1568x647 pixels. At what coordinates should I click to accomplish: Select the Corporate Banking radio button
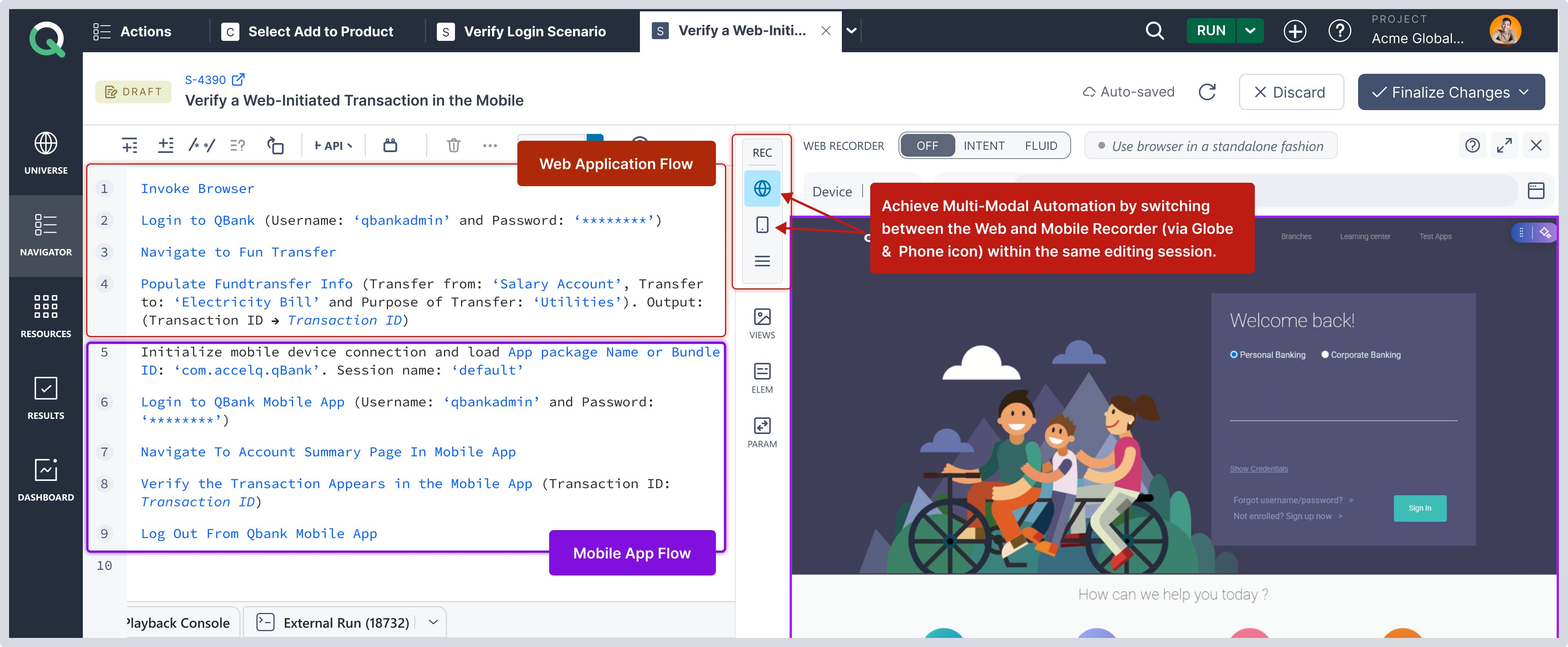click(x=1324, y=355)
